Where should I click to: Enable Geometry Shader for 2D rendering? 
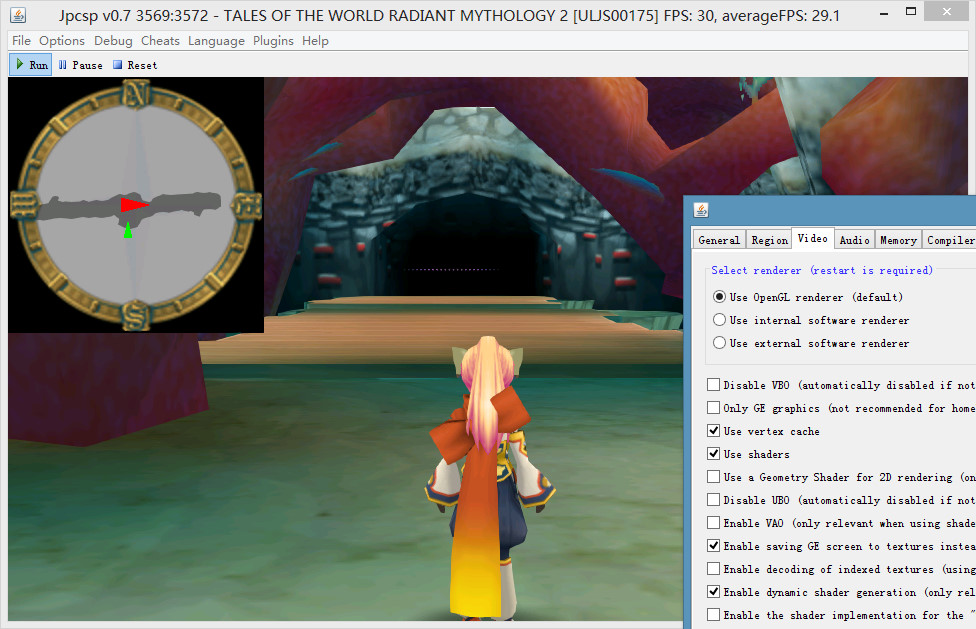(x=714, y=477)
